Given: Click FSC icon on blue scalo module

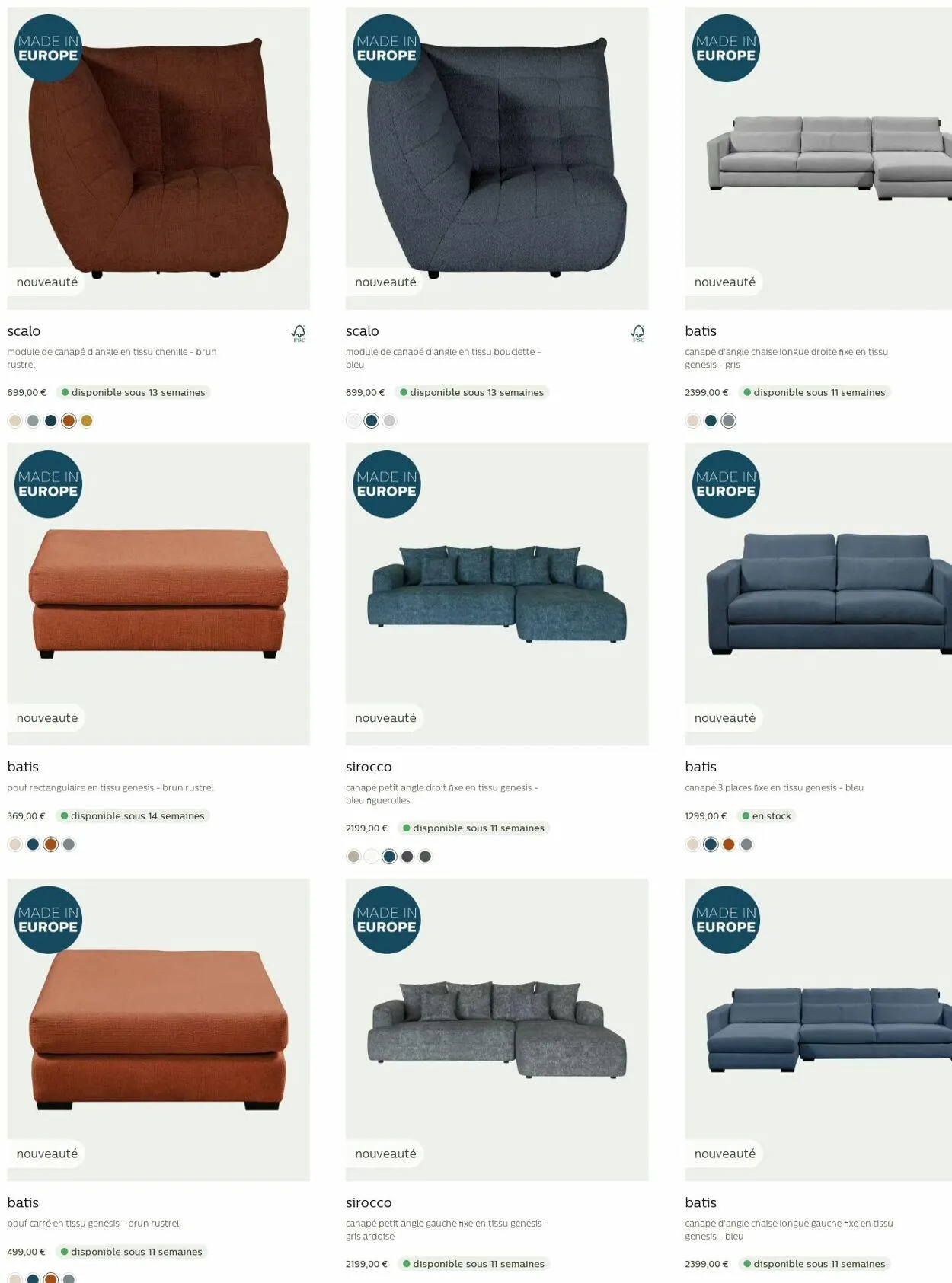Looking at the screenshot, I should (638, 333).
